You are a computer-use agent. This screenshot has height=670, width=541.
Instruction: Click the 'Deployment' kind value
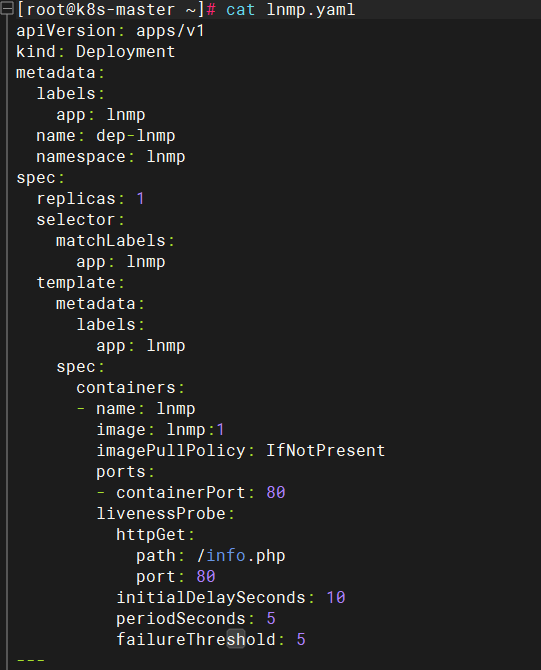pos(126,52)
